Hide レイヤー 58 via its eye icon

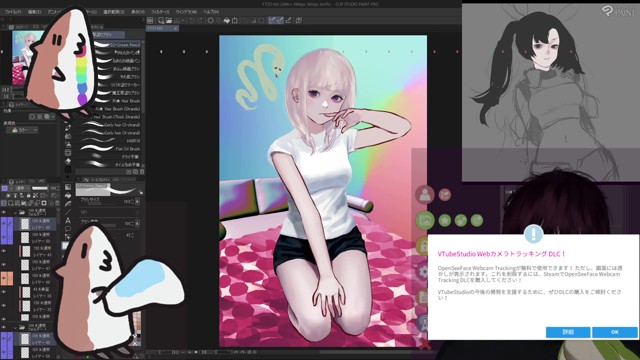tap(4, 237)
